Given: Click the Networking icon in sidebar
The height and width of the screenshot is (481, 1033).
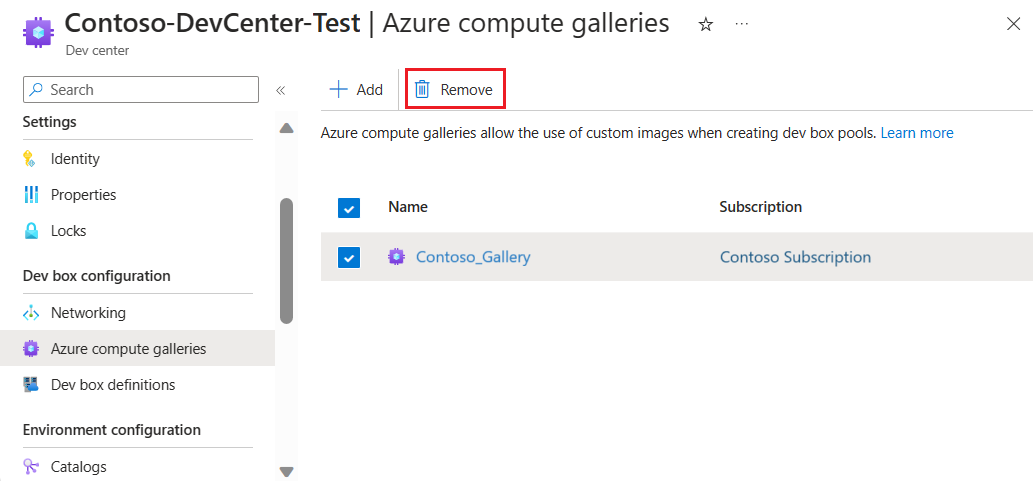Looking at the screenshot, I should click(x=31, y=313).
